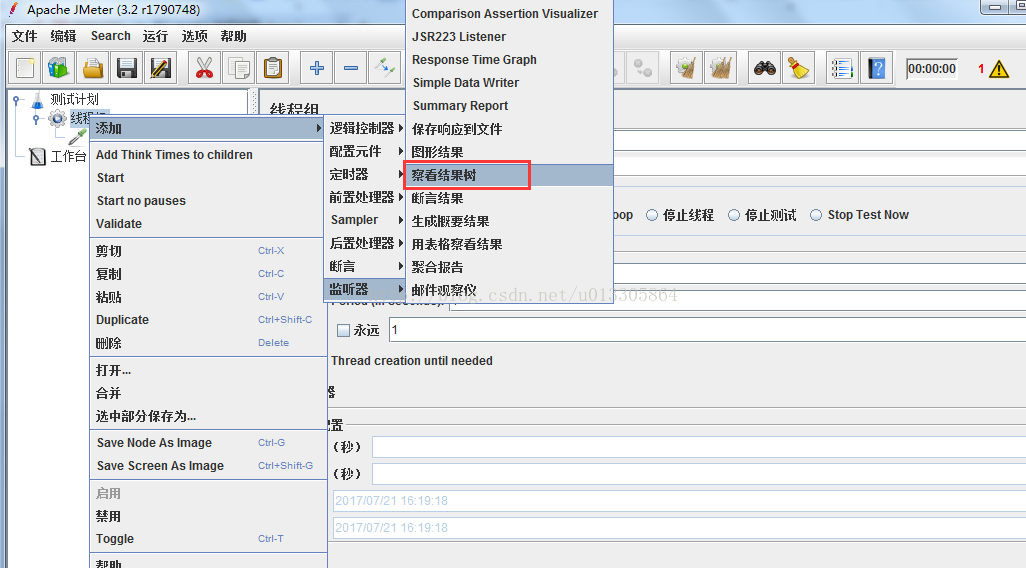
Task: Click the Reset Search broom icon
Action: 798,68
